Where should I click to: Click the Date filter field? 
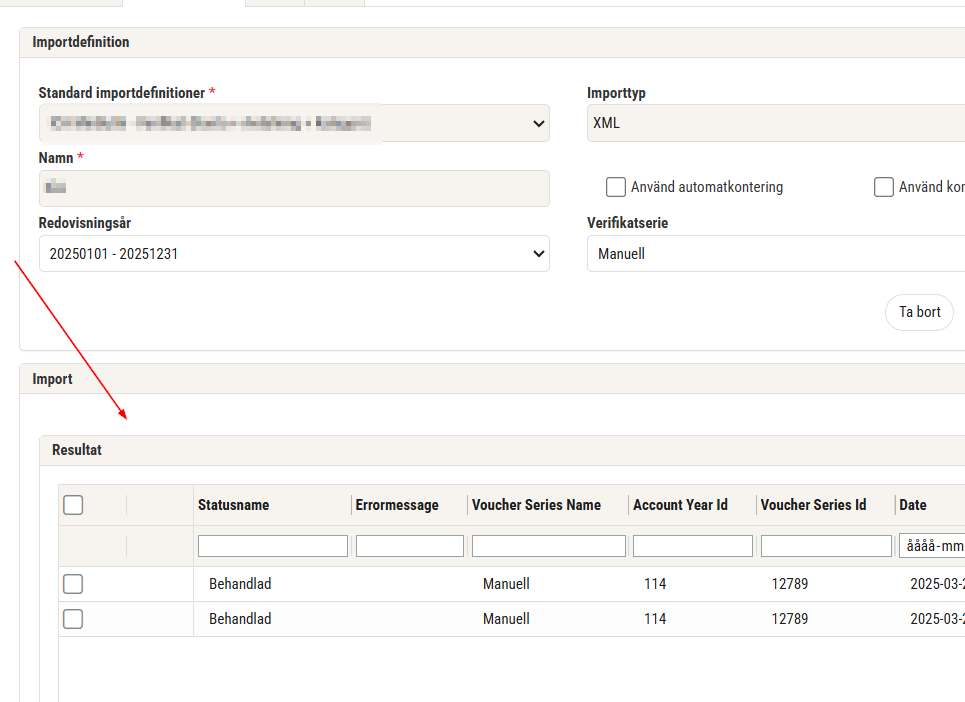point(931,546)
